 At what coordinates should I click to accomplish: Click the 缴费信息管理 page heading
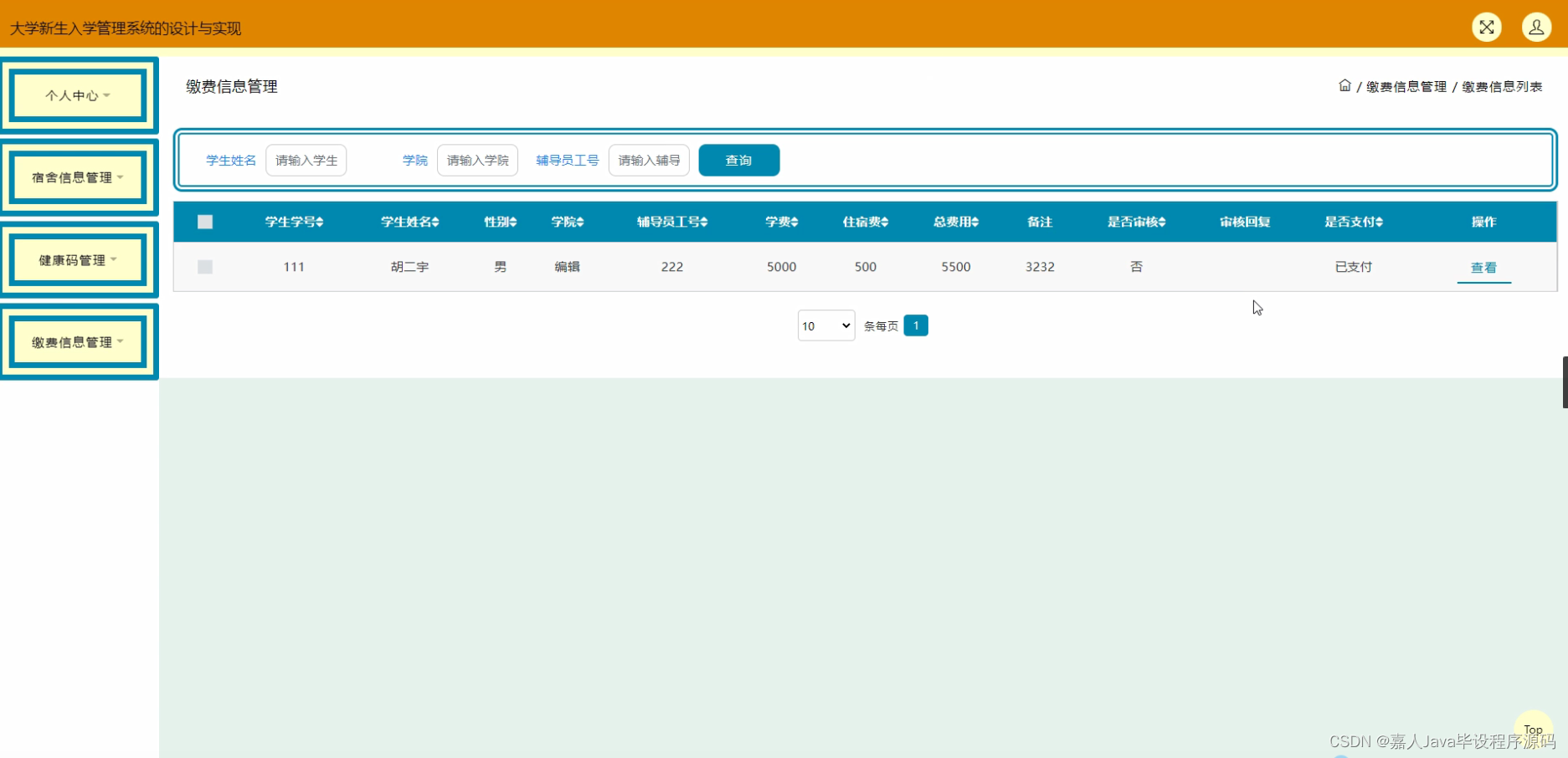point(232,86)
